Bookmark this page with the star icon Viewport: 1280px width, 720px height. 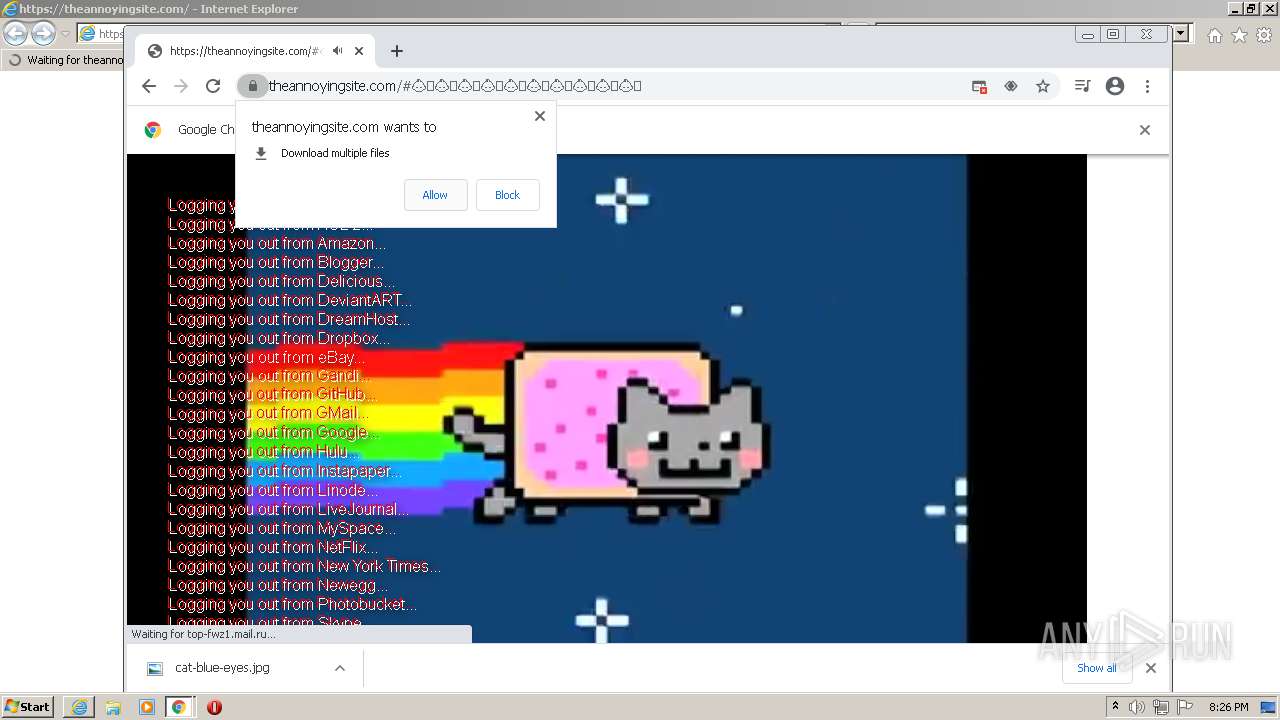pos(1043,87)
